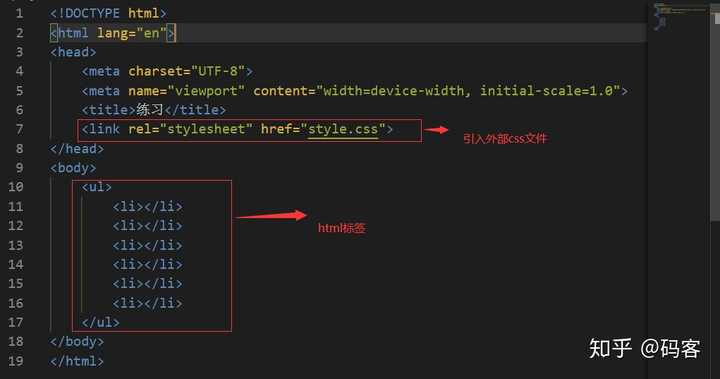Click the closing head tag
The height and width of the screenshot is (379, 720).
(x=77, y=149)
